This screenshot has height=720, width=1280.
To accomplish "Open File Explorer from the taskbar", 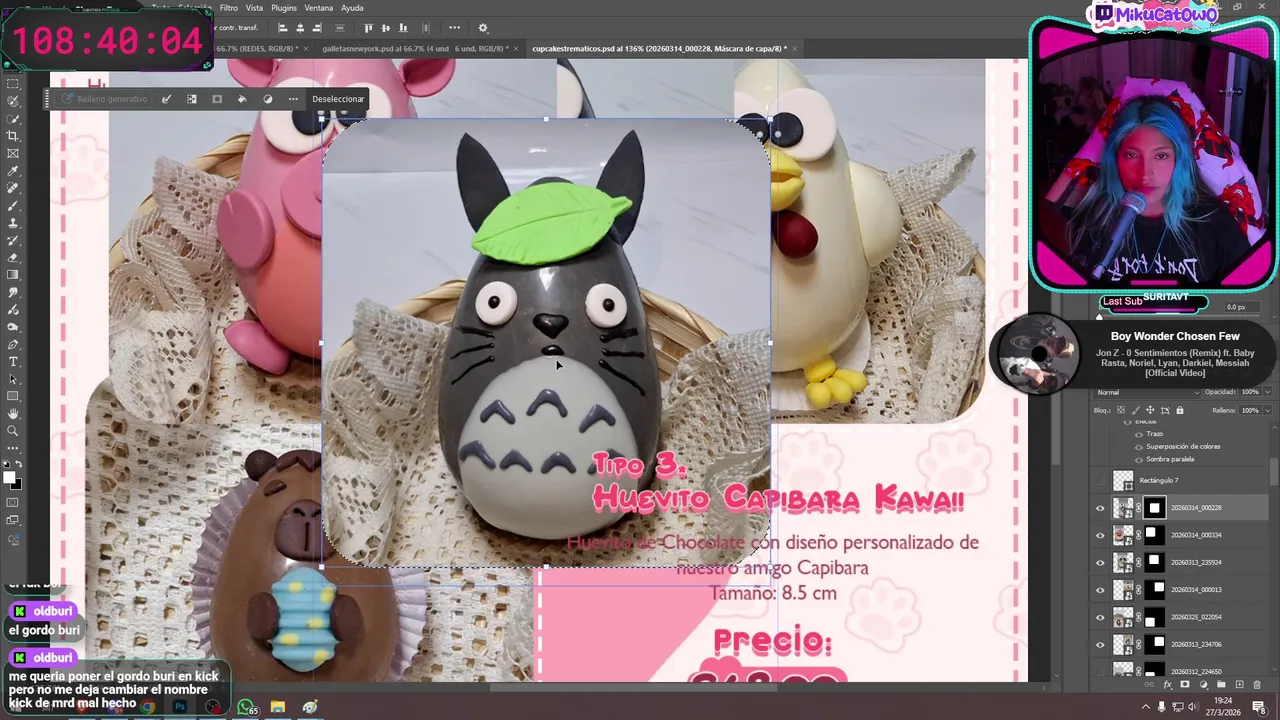I will tap(278, 707).
